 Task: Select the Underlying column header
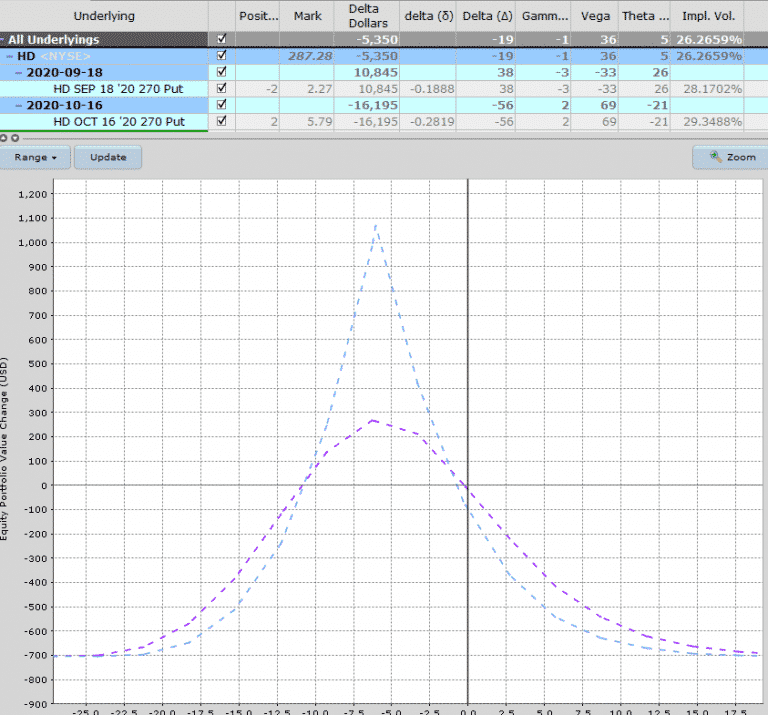tap(104, 16)
